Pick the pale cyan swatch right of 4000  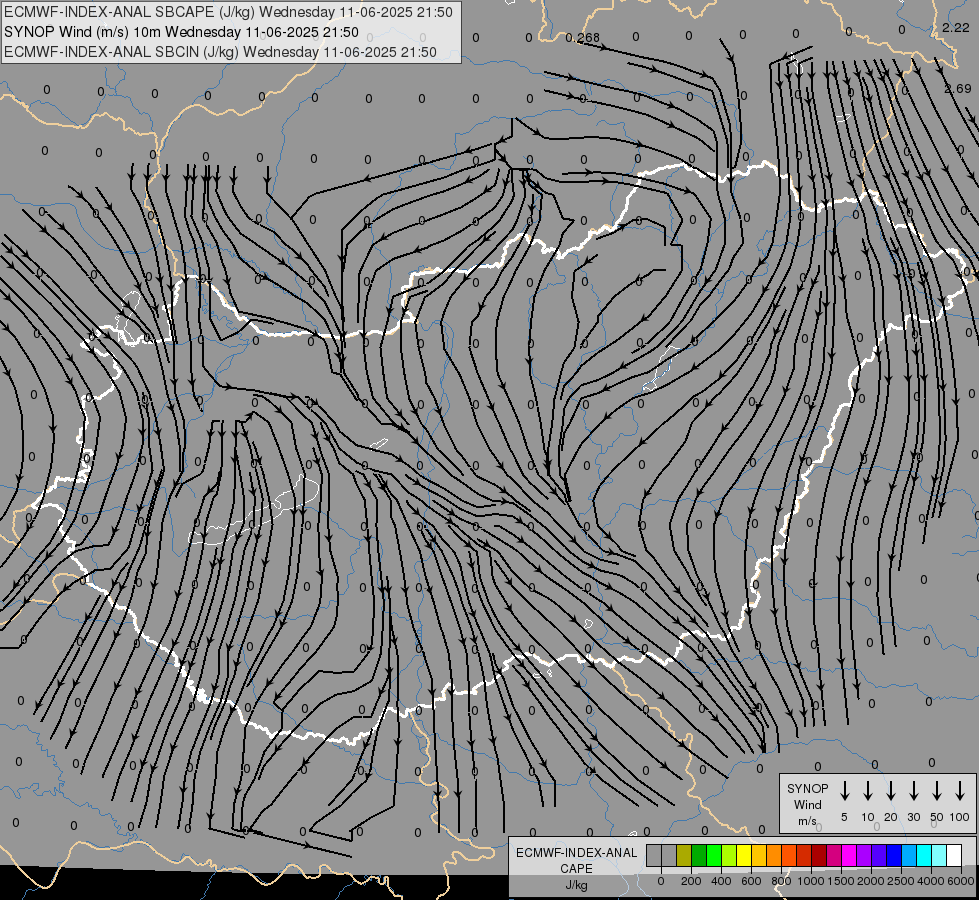(939, 855)
